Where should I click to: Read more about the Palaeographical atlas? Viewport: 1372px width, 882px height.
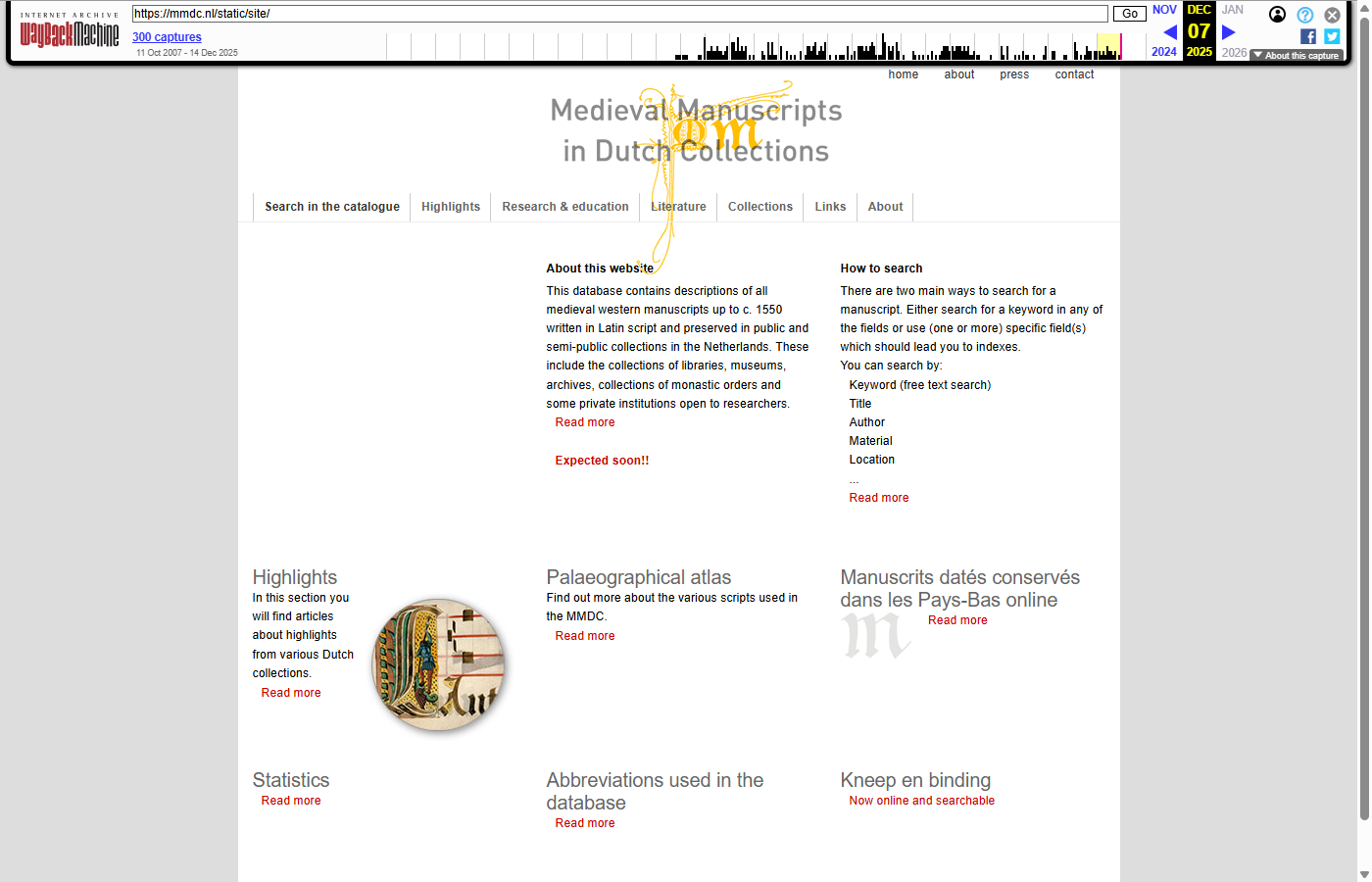pos(584,635)
